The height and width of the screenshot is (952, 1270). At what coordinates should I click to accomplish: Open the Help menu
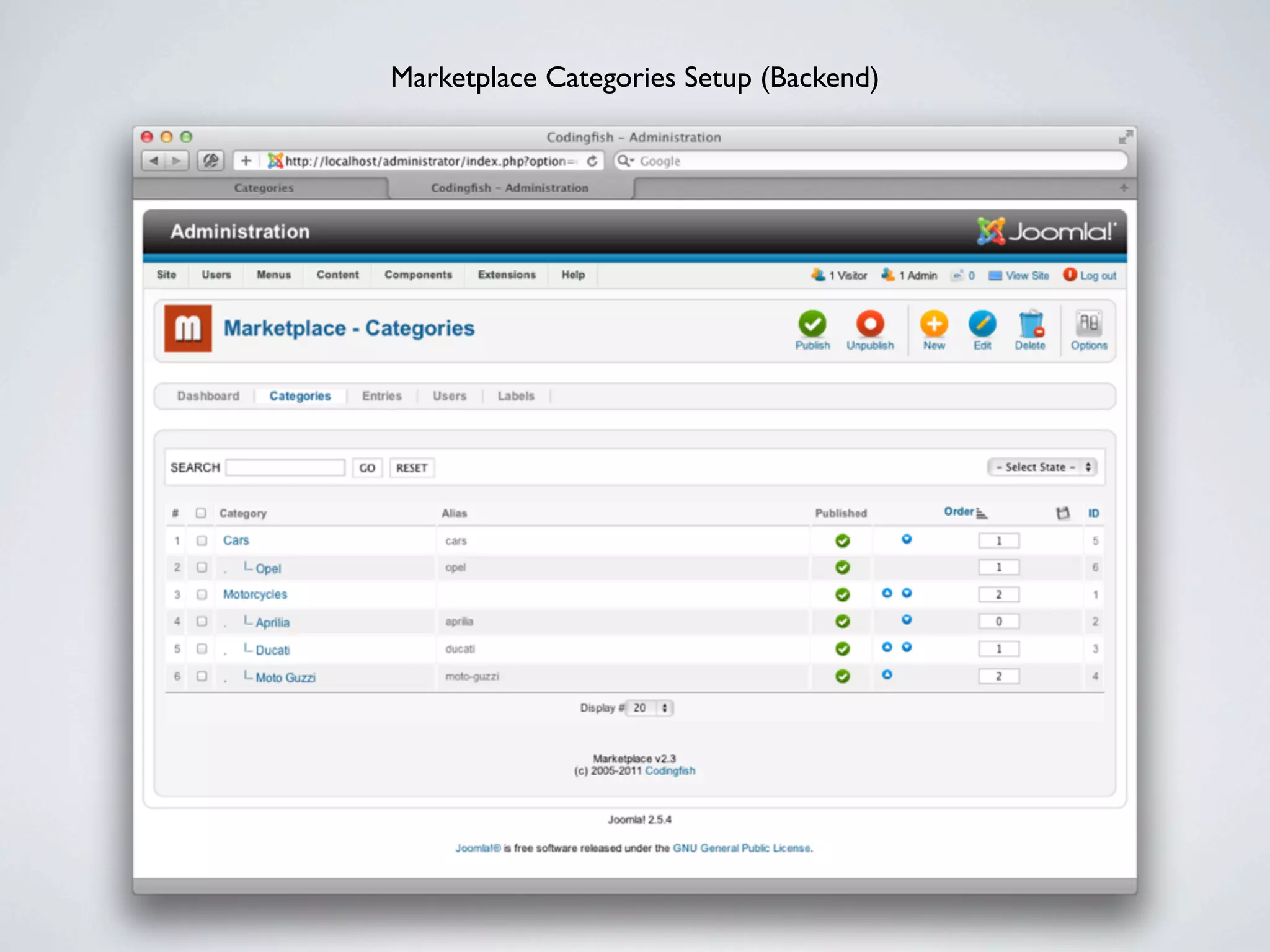point(573,275)
